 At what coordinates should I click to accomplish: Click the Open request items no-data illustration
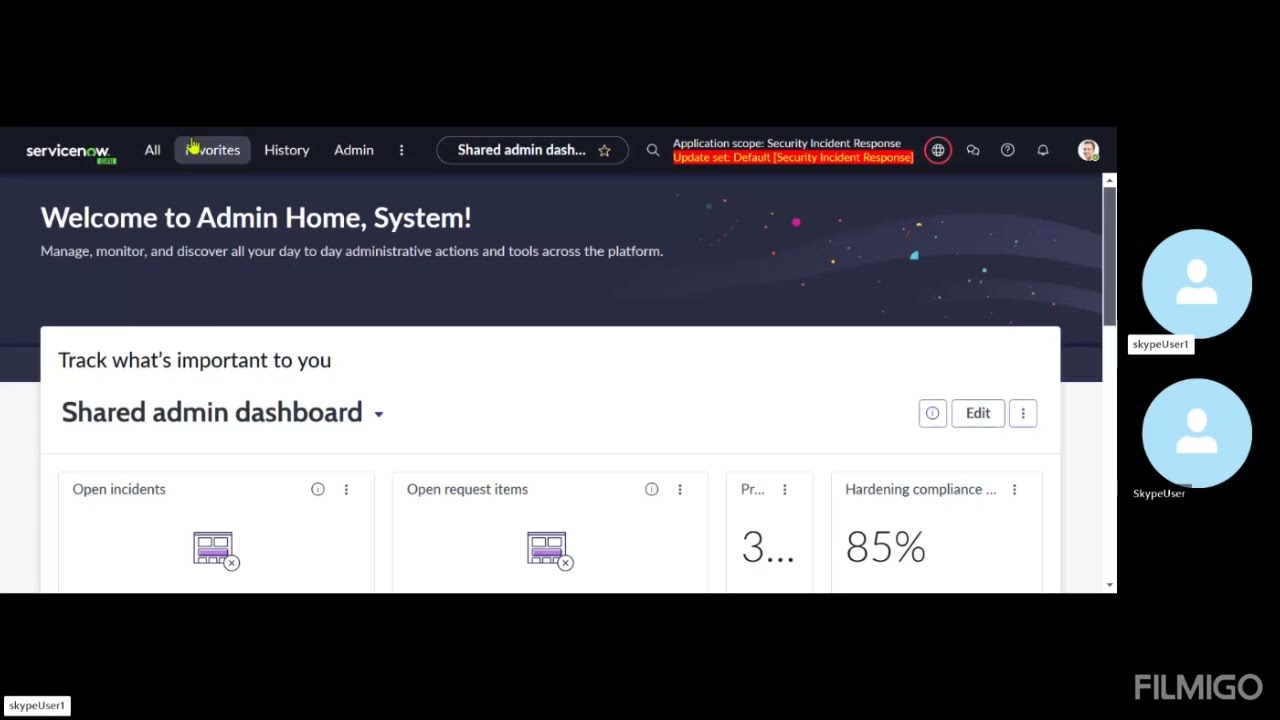(x=550, y=550)
